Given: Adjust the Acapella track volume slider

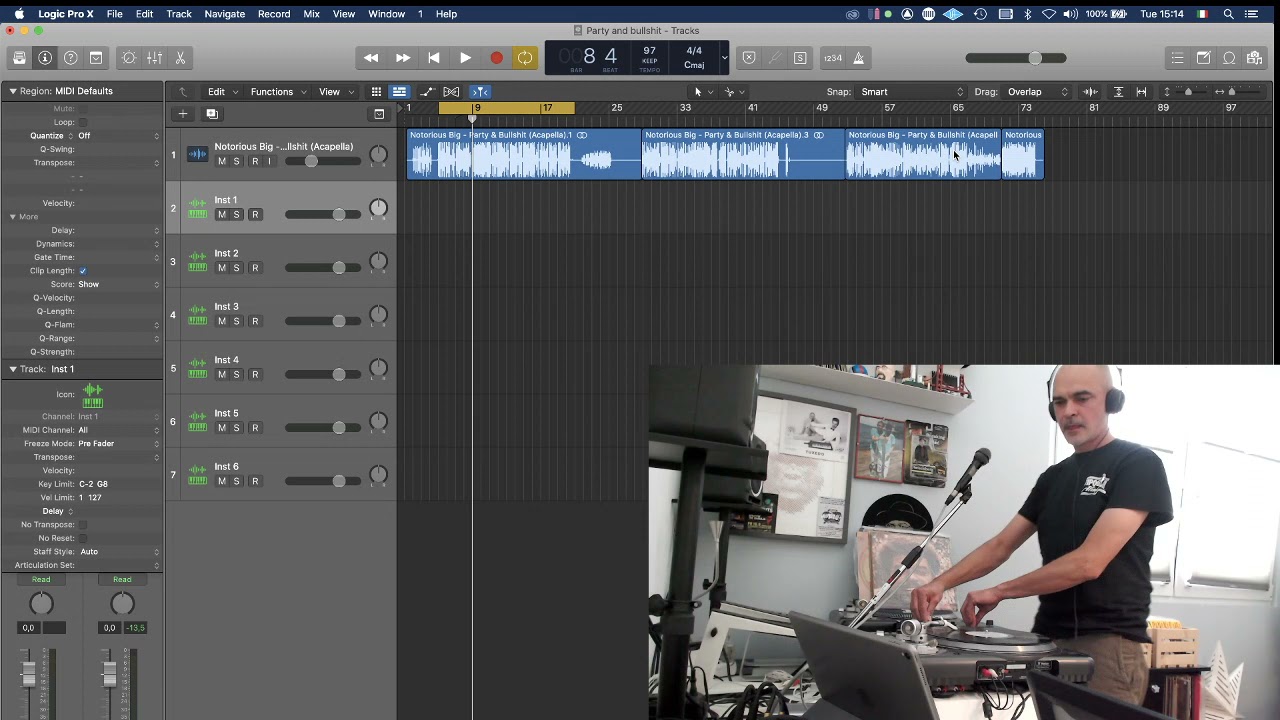Looking at the screenshot, I should point(321,161).
